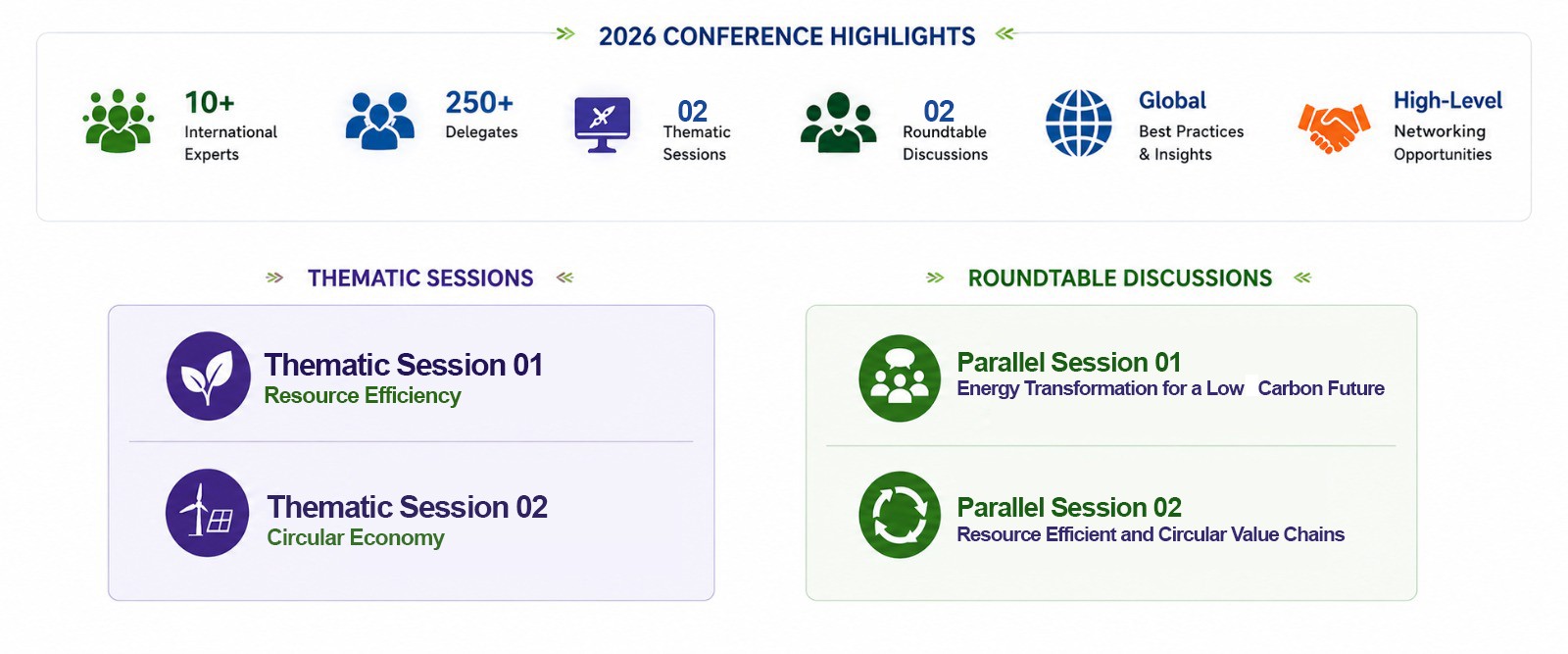The width and height of the screenshot is (1568, 654).
Task: Click the green International Experts group icon
Action: point(119,122)
